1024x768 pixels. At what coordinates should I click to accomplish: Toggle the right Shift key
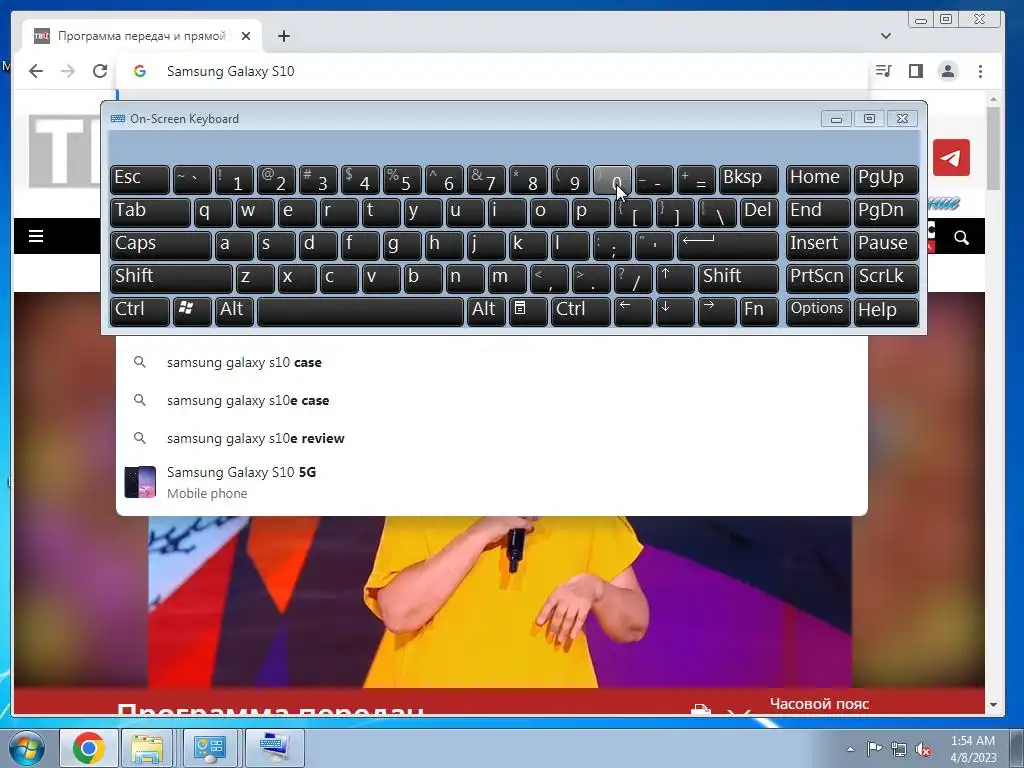click(x=738, y=278)
